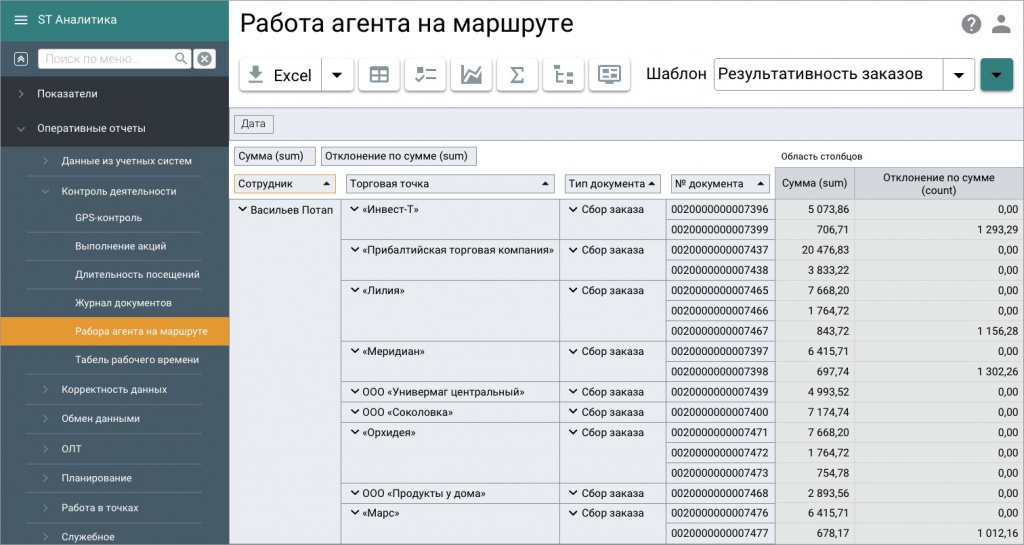Viewport: 1024px width, 545px height.
Task: Select document cell 0020000000007396
Action: point(720,210)
